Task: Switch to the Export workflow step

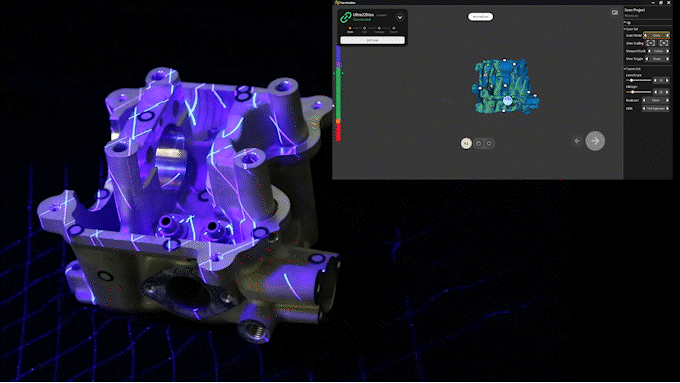Action: tap(393, 30)
